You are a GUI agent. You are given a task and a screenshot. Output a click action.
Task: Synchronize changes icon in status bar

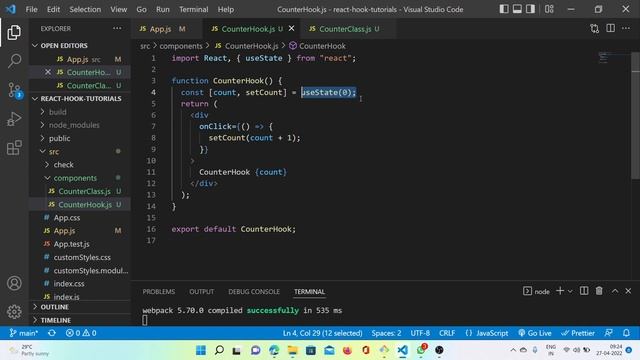click(x=52, y=333)
